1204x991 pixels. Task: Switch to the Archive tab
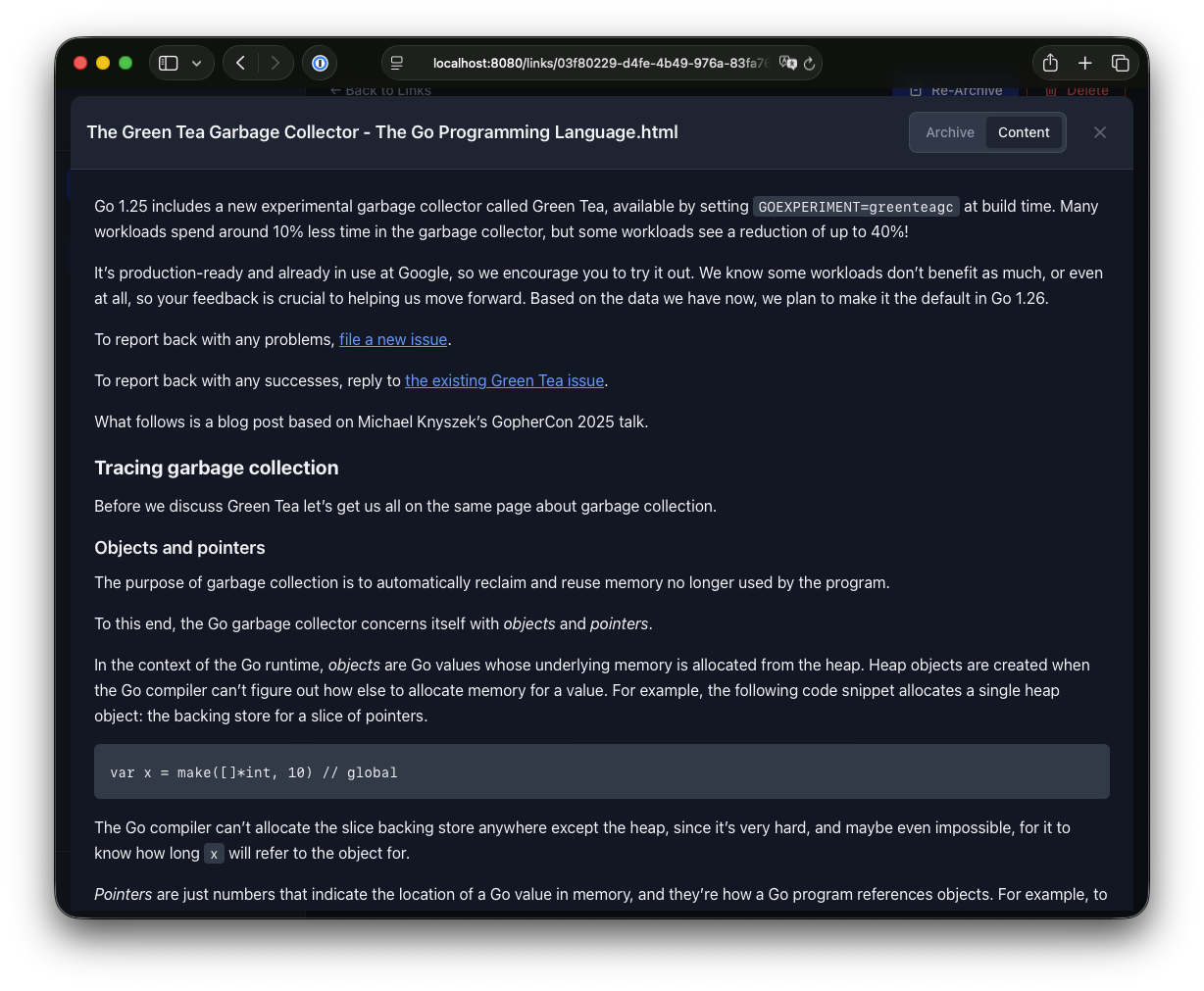949,132
